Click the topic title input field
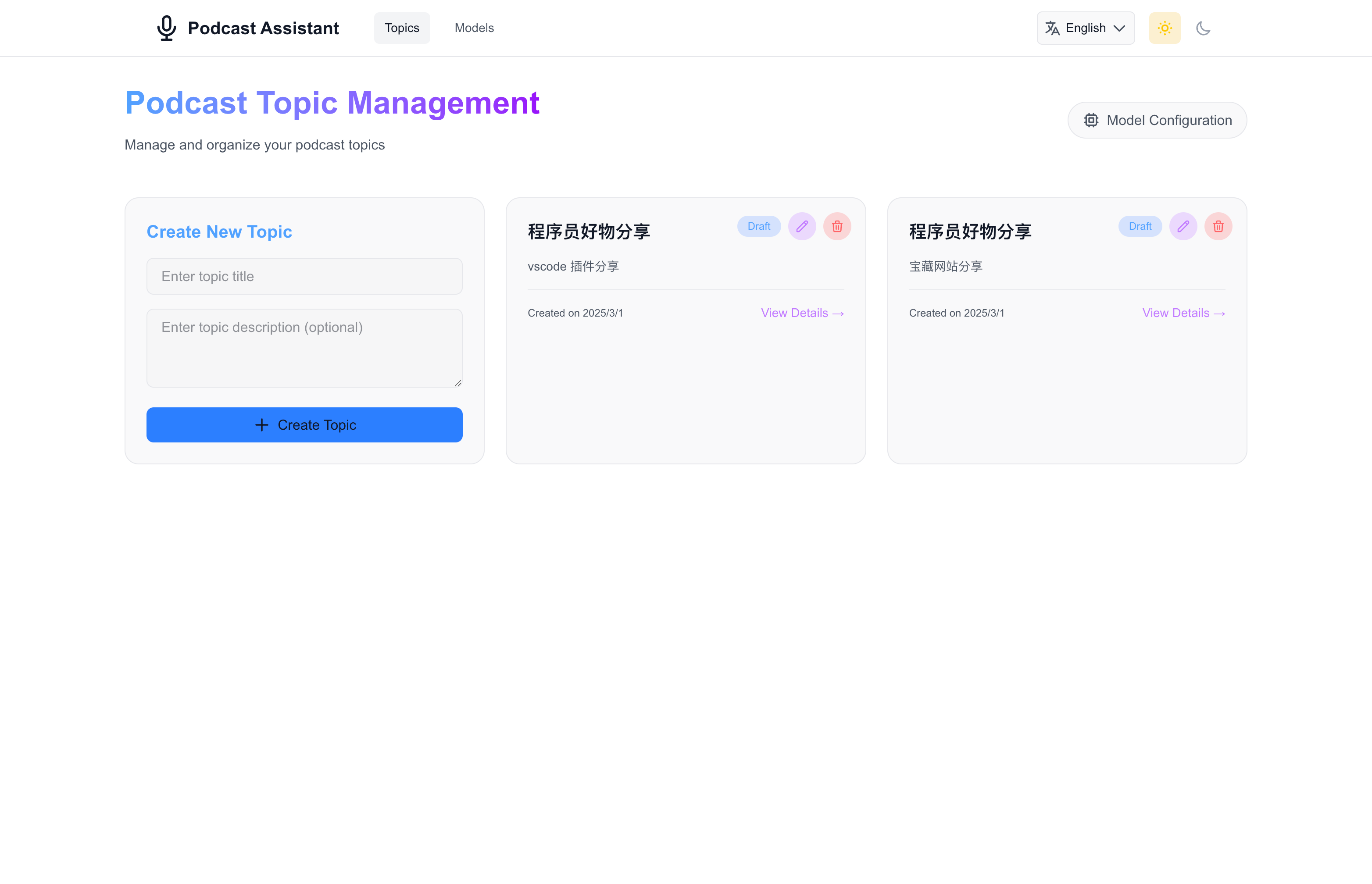Screen dimensions: 1372x884 click(x=304, y=276)
